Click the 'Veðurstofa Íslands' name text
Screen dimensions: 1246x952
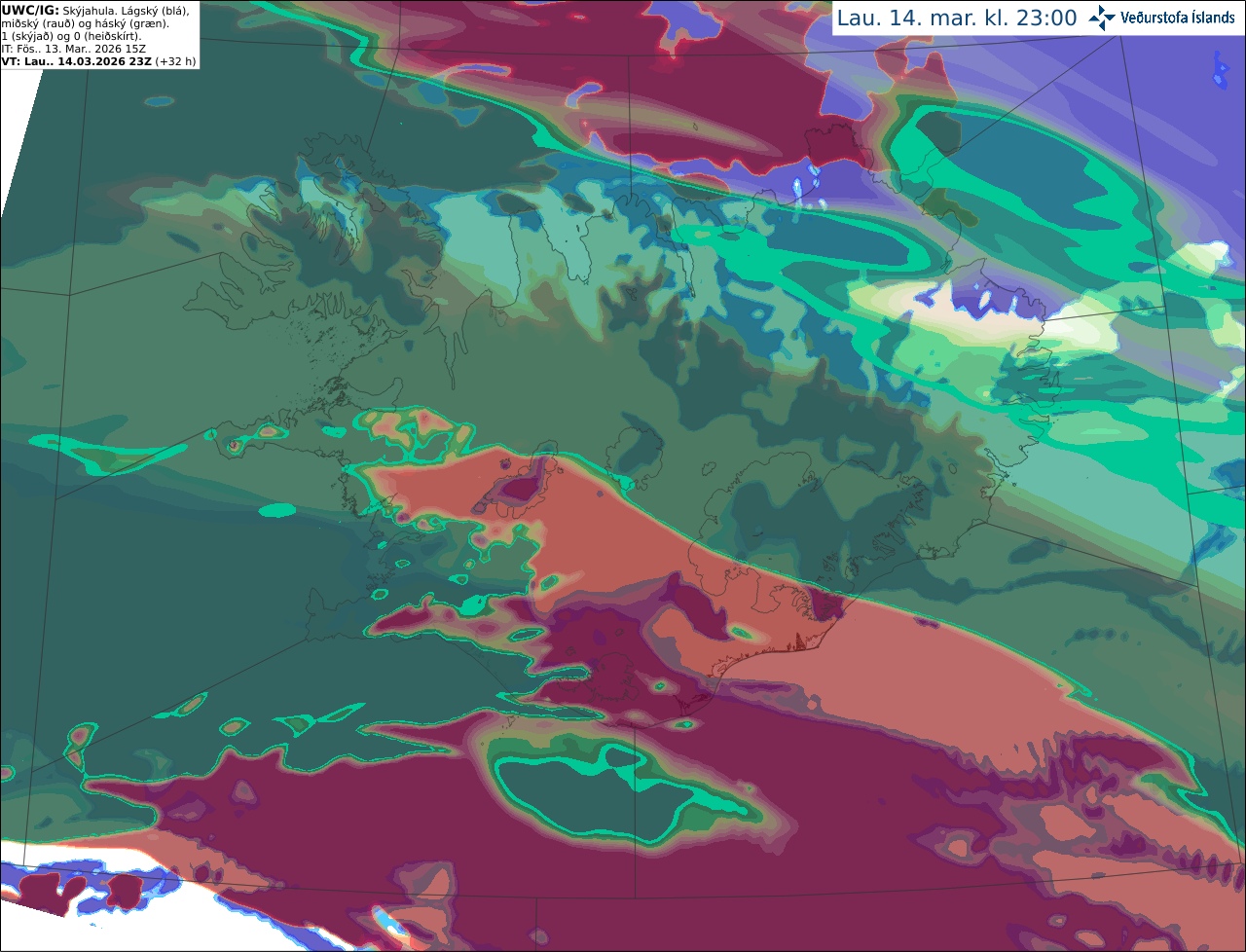pyautogui.click(x=1178, y=18)
